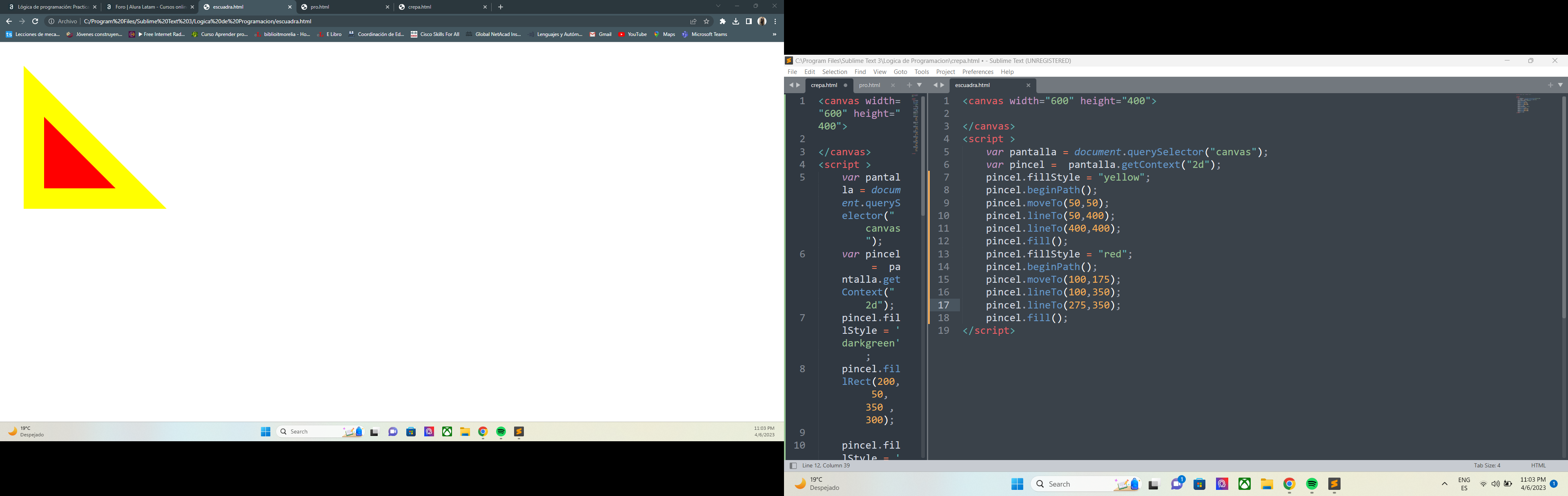Screen dimensions: 1568x496
Task: Close the escuadra.html Chrome tab
Action: coord(290,7)
